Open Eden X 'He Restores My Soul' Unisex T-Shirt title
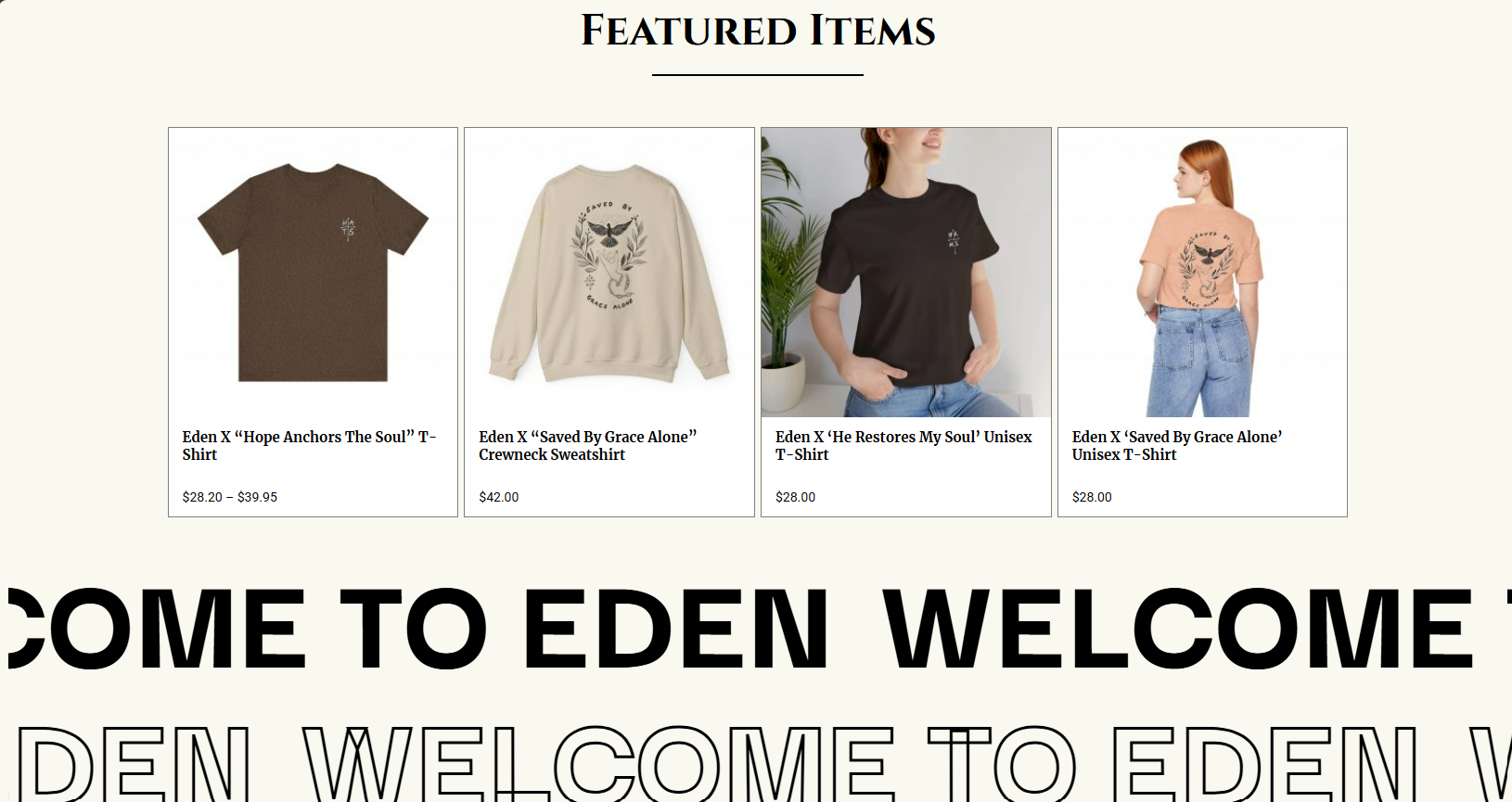Image resolution: width=1512 pixels, height=802 pixels. pyautogui.click(x=903, y=445)
